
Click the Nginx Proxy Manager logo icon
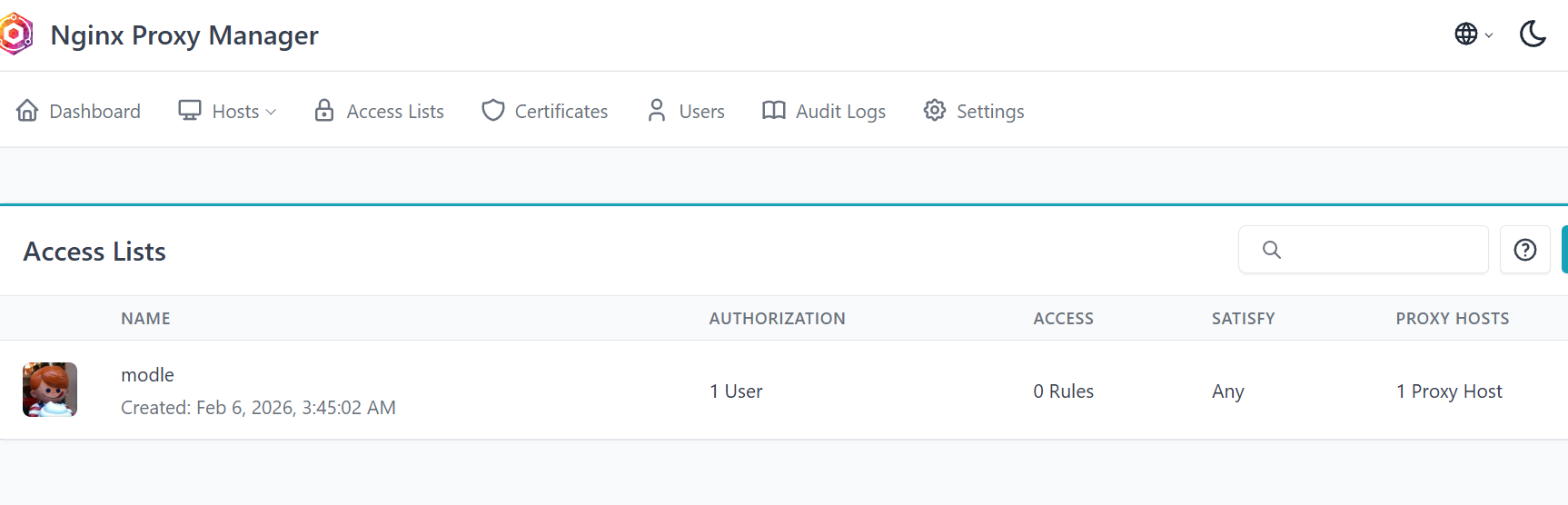[15, 35]
